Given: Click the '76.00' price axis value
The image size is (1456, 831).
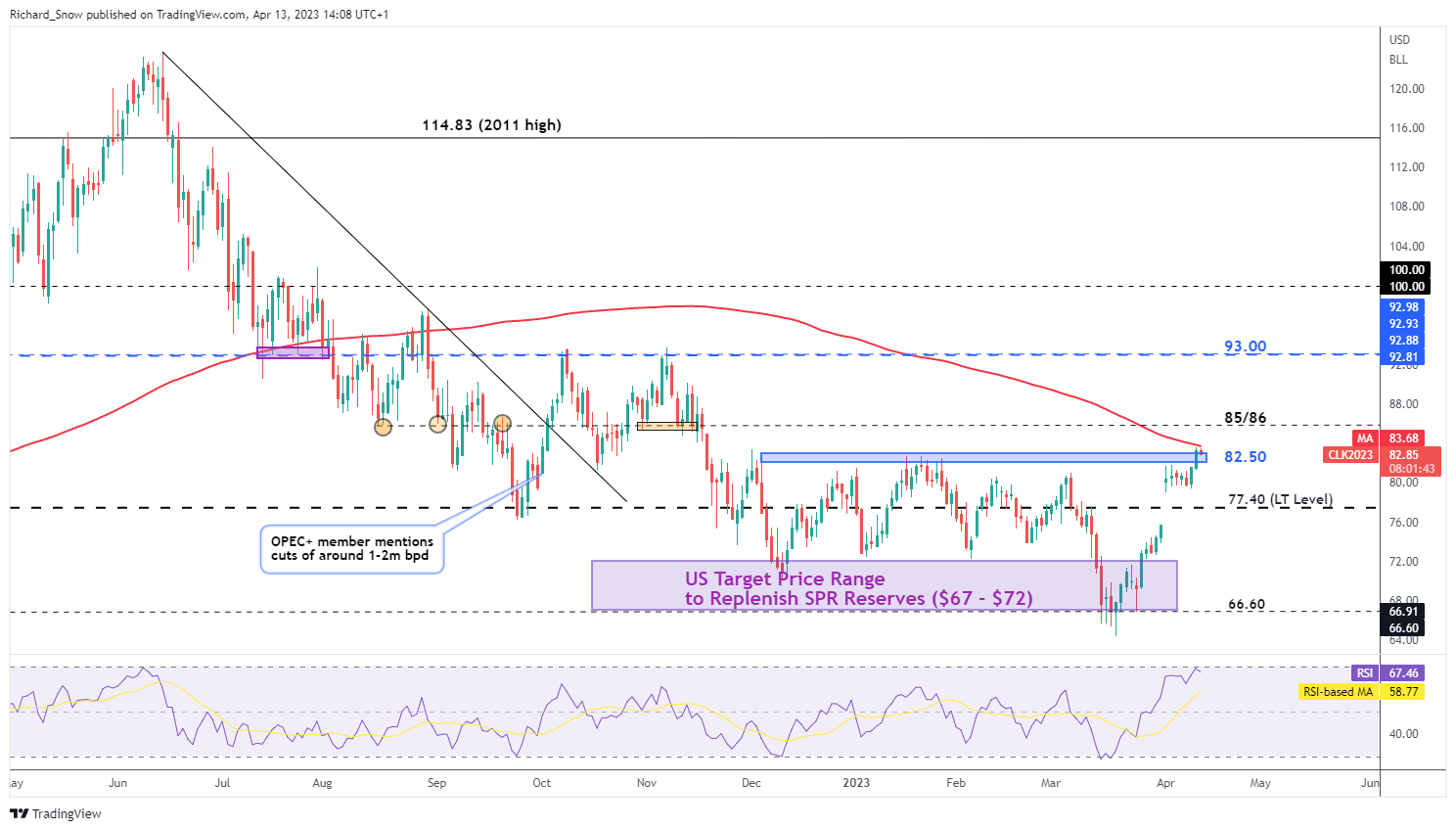Looking at the screenshot, I should click(1404, 523).
